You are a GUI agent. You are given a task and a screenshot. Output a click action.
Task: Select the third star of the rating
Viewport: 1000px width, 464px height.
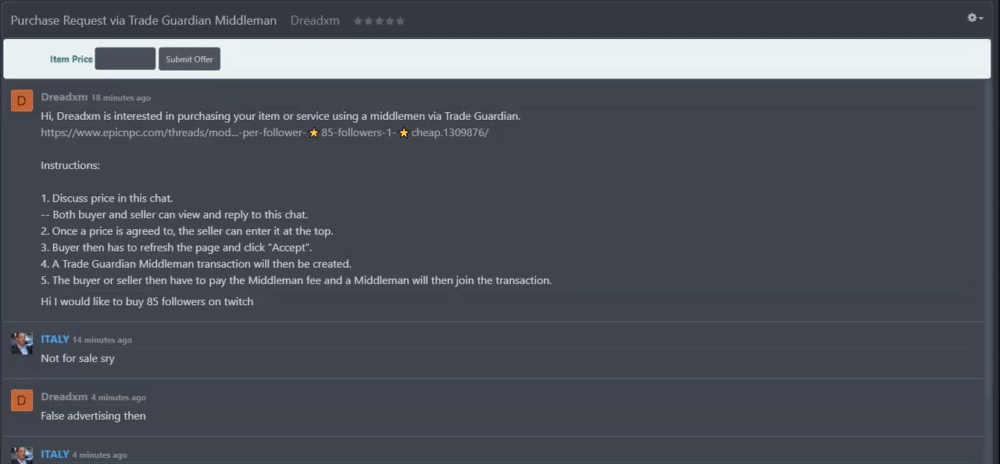(x=379, y=21)
